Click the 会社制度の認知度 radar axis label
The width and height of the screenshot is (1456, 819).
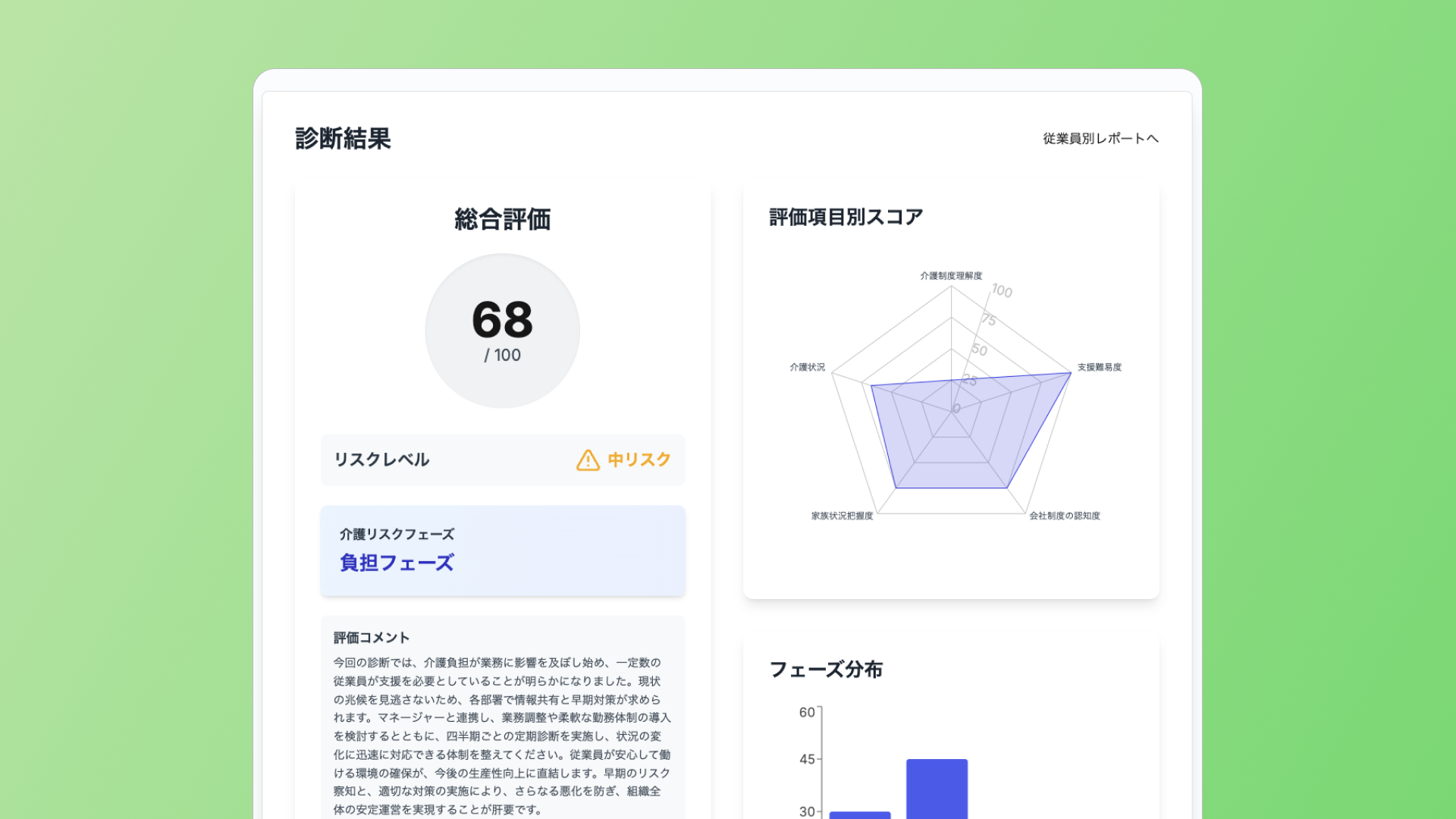click(x=1064, y=516)
